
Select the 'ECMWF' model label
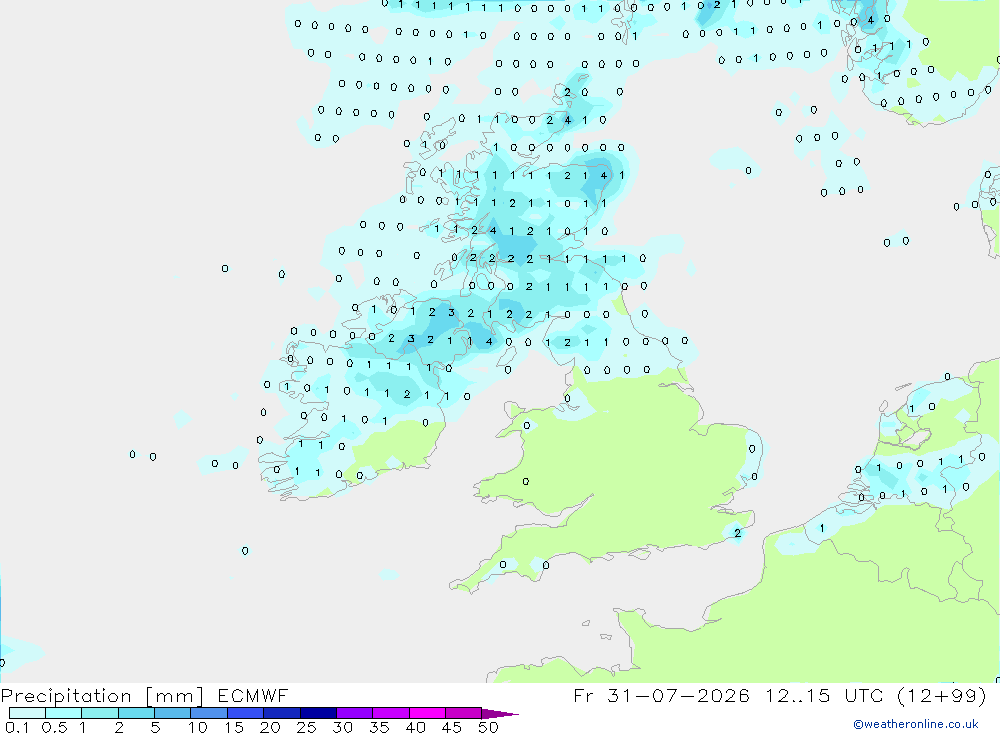coord(253,695)
